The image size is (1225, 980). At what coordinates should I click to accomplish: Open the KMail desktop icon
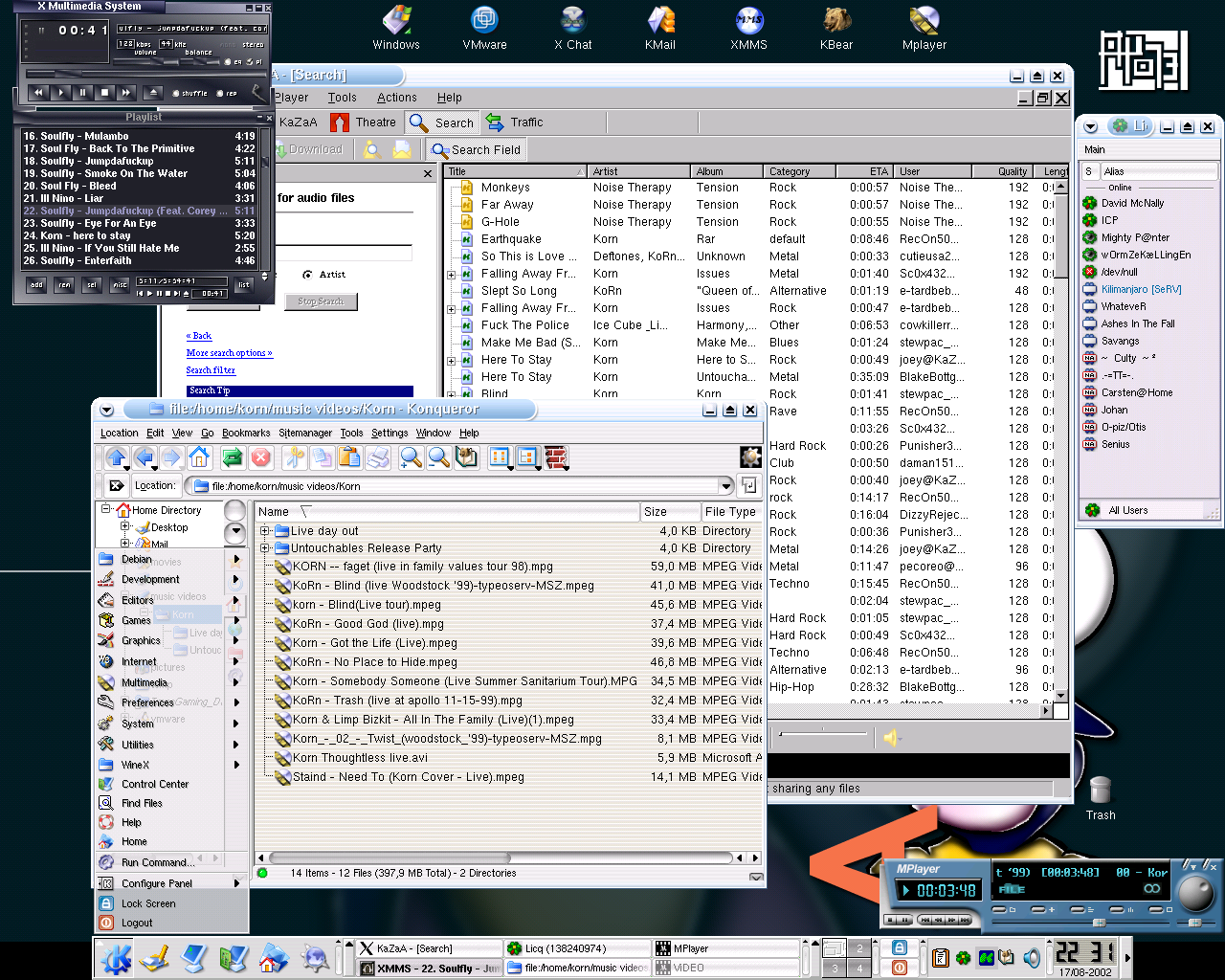tap(660, 29)
